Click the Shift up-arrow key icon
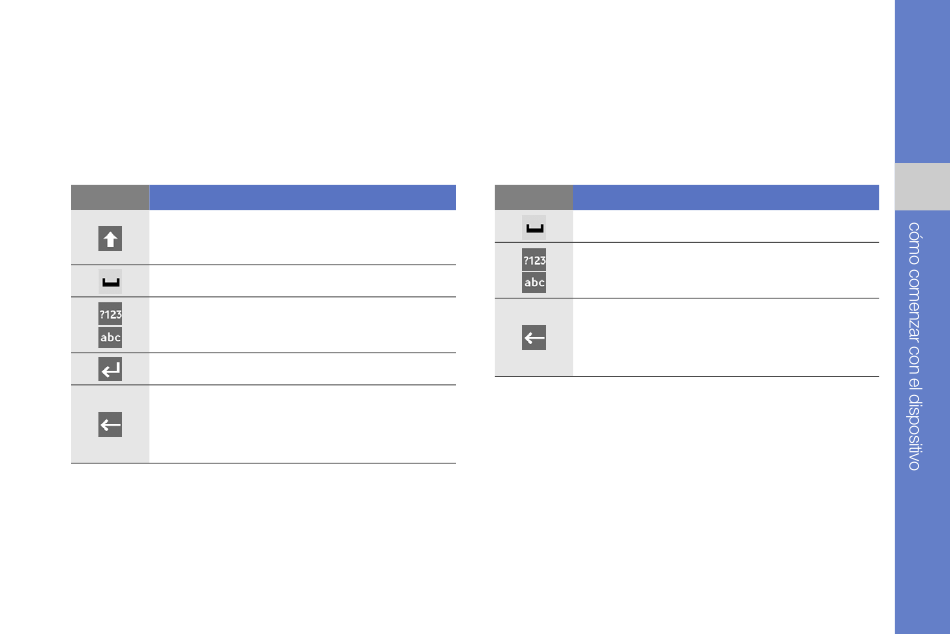The image size is (950, 634). [x=110, y=239]
